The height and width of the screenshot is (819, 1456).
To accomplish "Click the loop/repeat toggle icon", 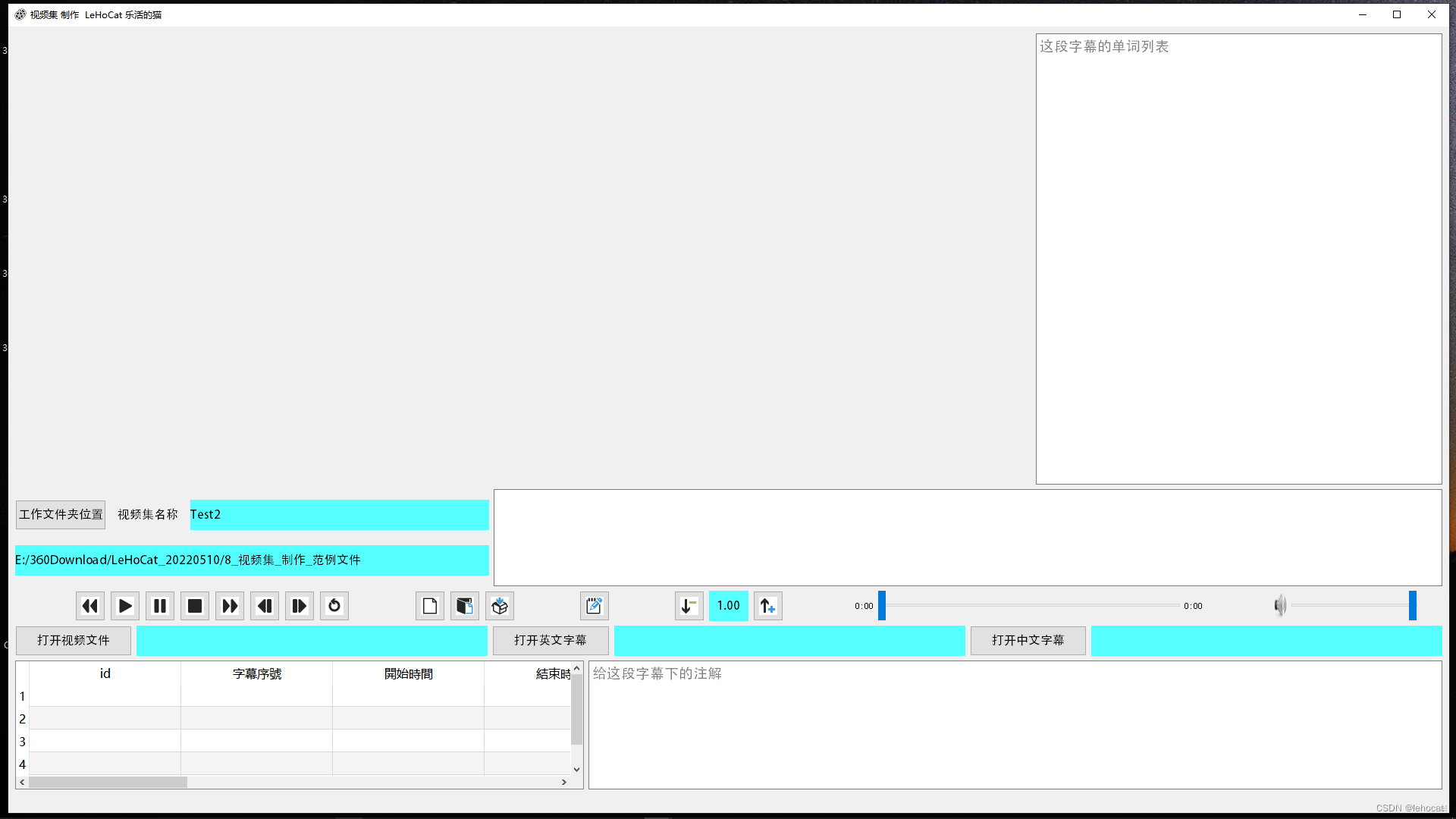I will pos(334,605).
